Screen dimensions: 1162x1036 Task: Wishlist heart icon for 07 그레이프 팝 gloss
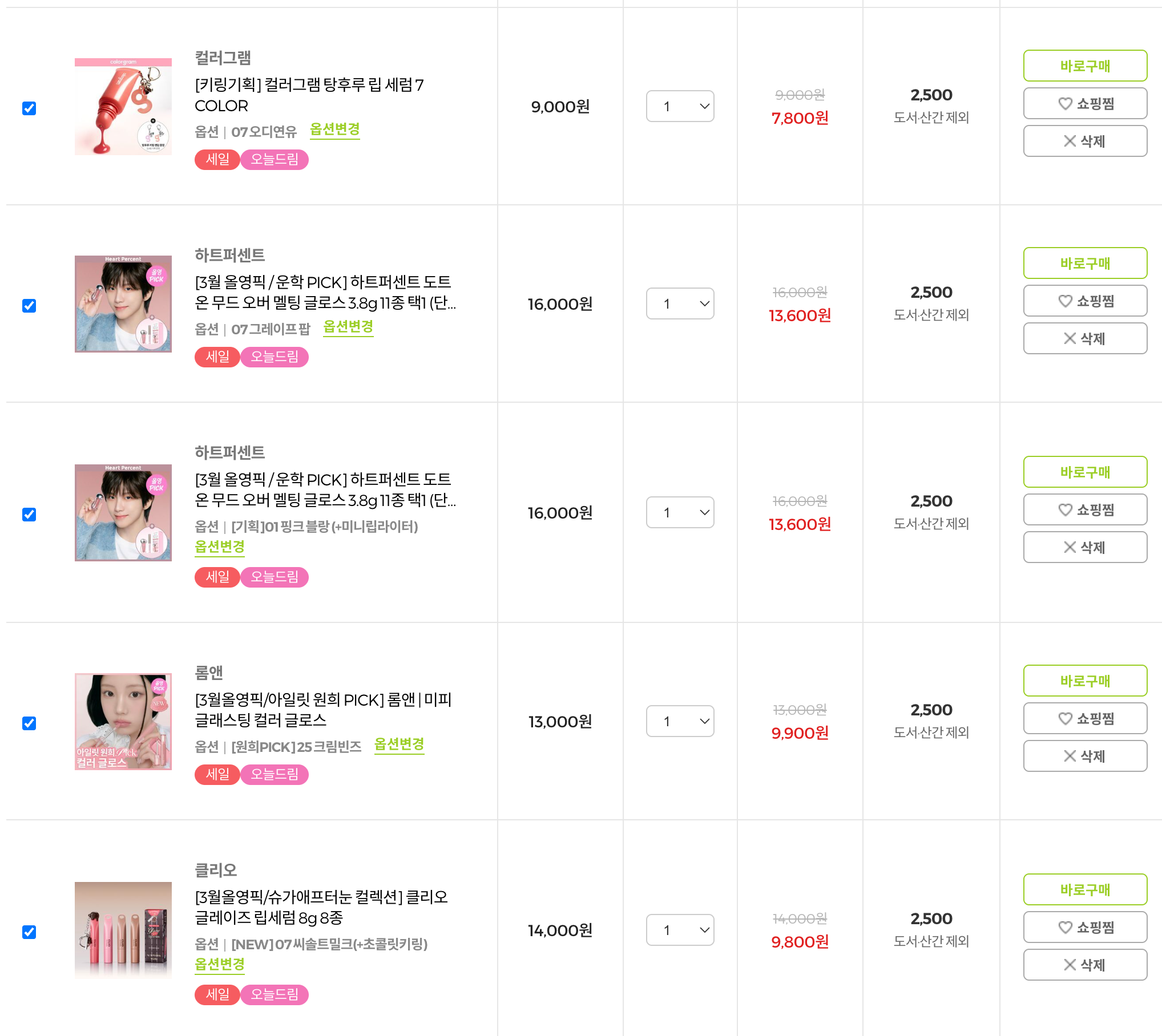[1065, 301]
